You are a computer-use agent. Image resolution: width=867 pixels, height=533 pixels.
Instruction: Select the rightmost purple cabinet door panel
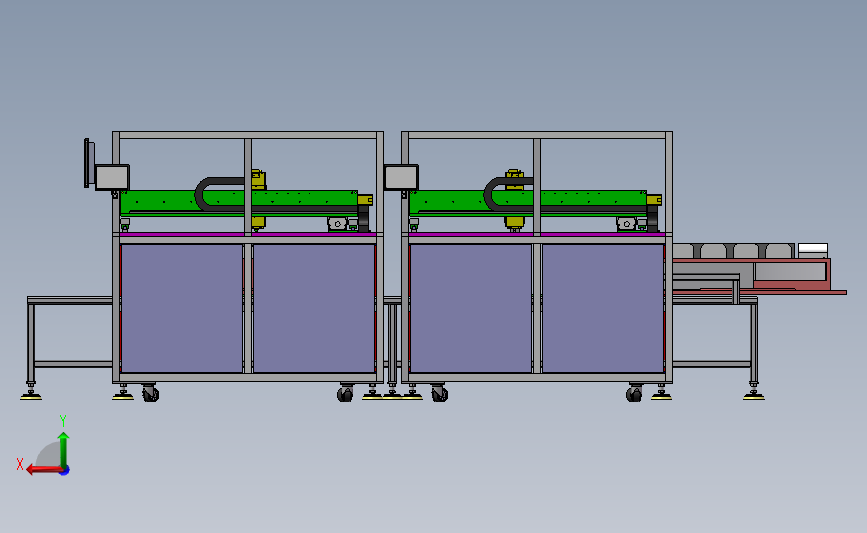(603, 309)
